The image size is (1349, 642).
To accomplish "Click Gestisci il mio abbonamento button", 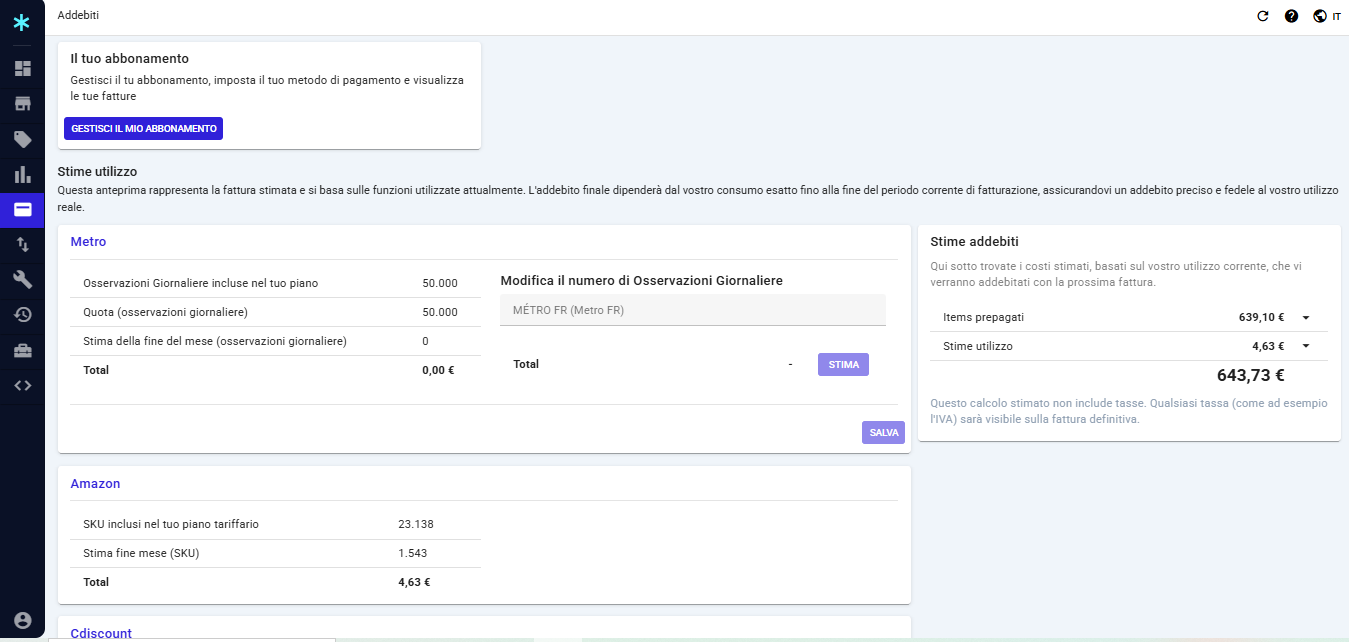I will point(144,129).
